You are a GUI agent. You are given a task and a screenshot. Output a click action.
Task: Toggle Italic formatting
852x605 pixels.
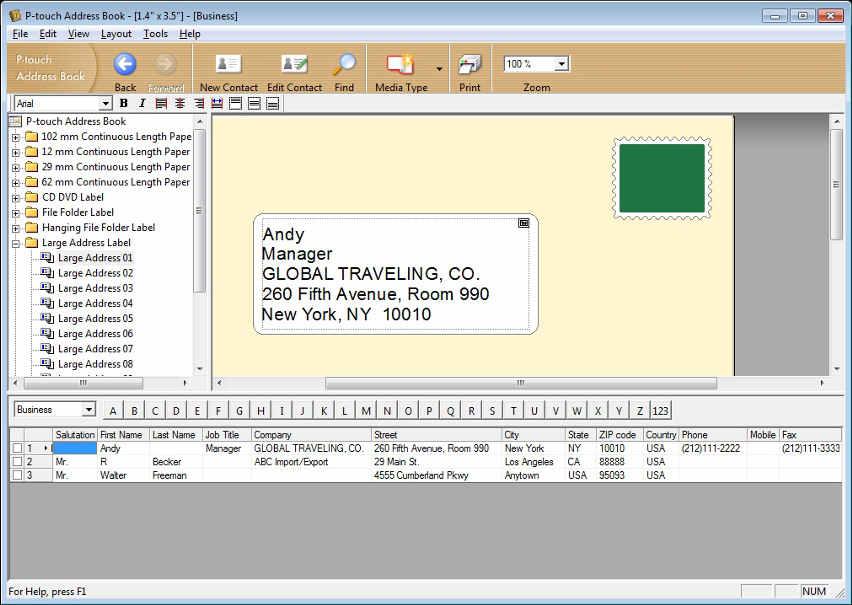click(x=142, y=103)
